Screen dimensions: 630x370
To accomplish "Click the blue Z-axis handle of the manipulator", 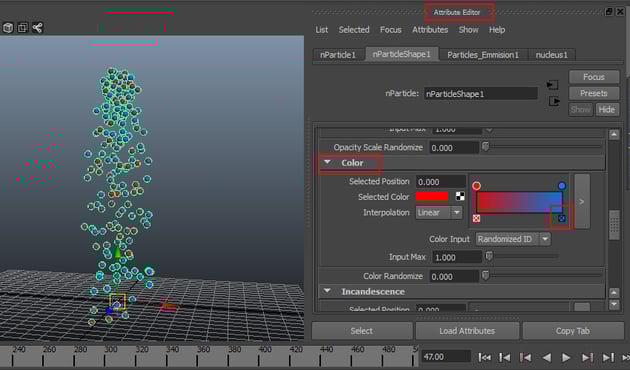I will 109,311.
